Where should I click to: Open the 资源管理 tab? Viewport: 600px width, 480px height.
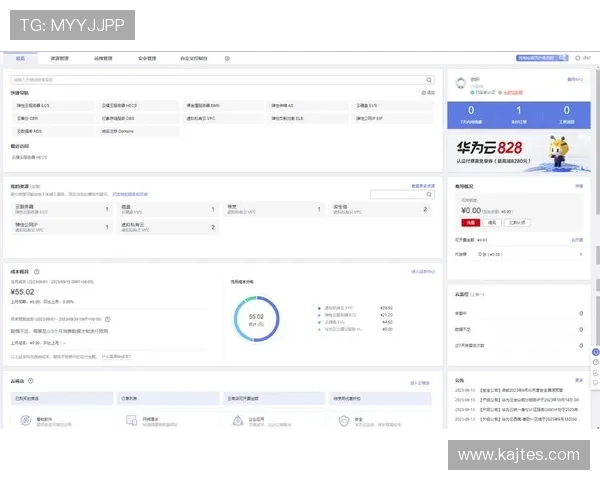(x=60, y=59)
